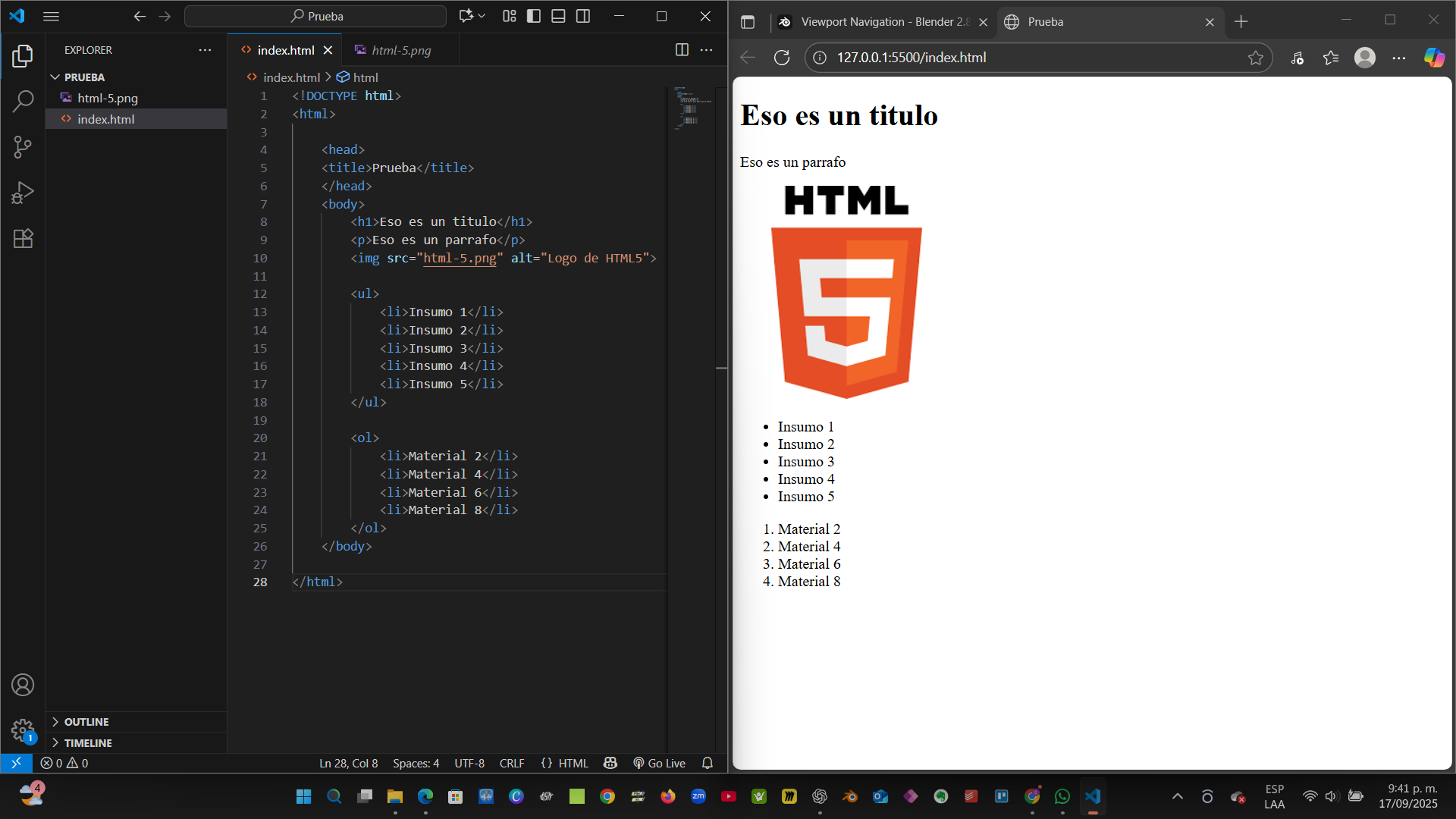Open File Explorer from taskbar
Viewport: 1456px width, 819px height.
394,796
